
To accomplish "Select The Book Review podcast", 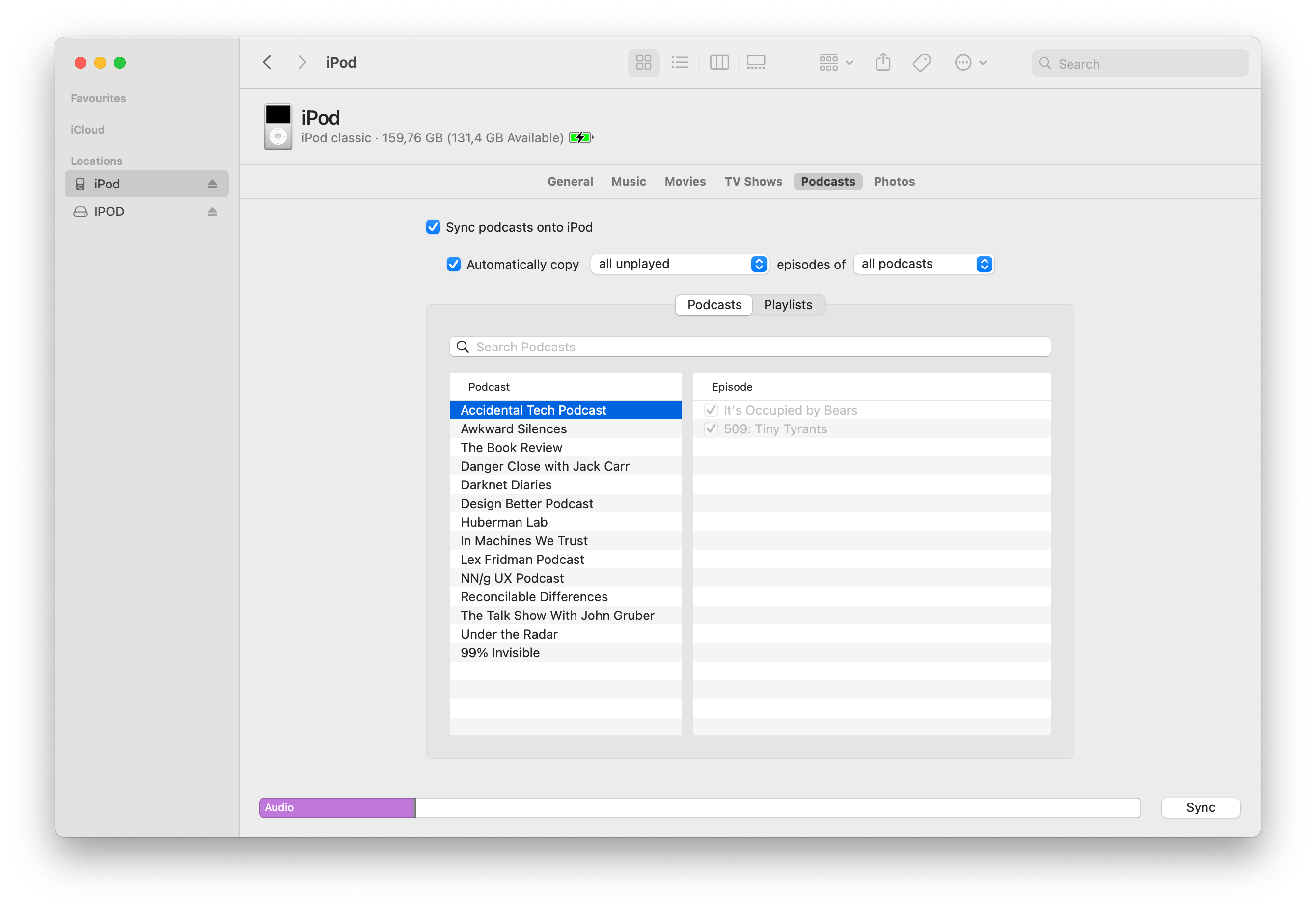I will 565,448.
